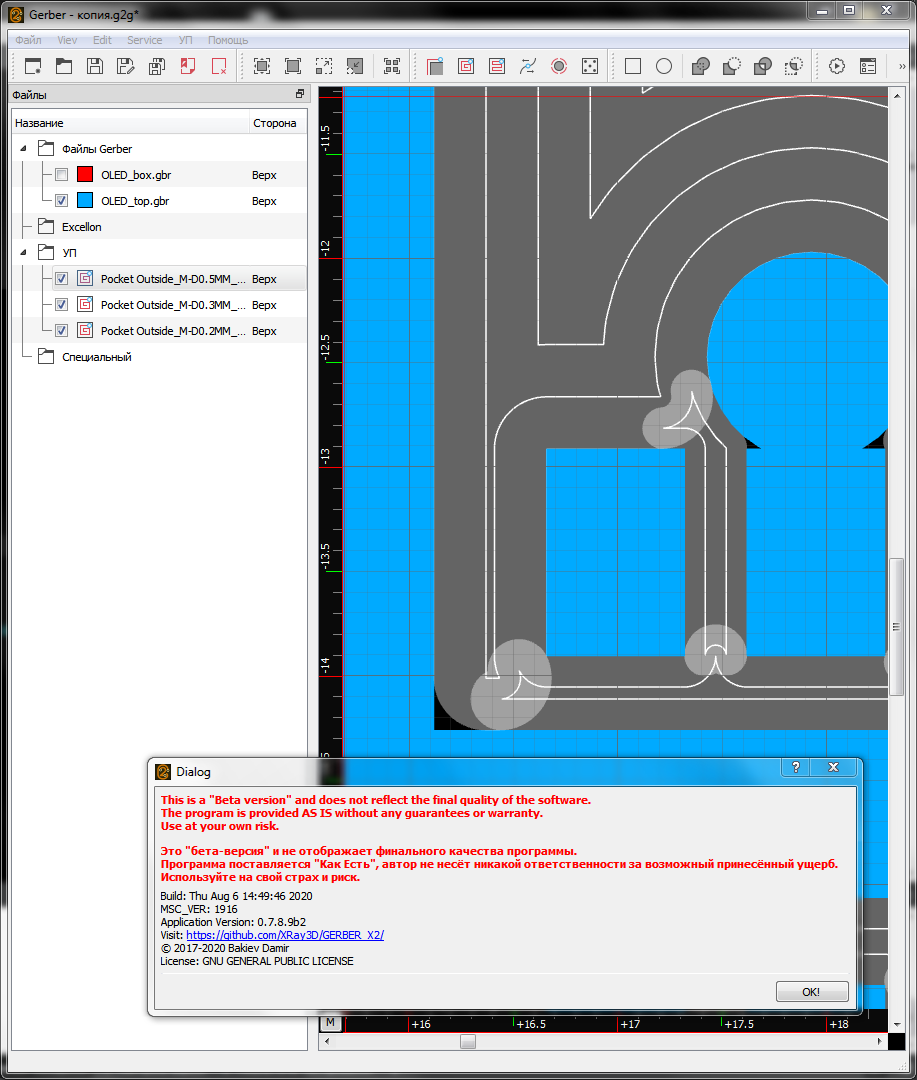Image resolution: width=917 pixels, height=1080 pixels.
Task: Click the Subtract shapes toolbar icon
Action: click(732, 66)
